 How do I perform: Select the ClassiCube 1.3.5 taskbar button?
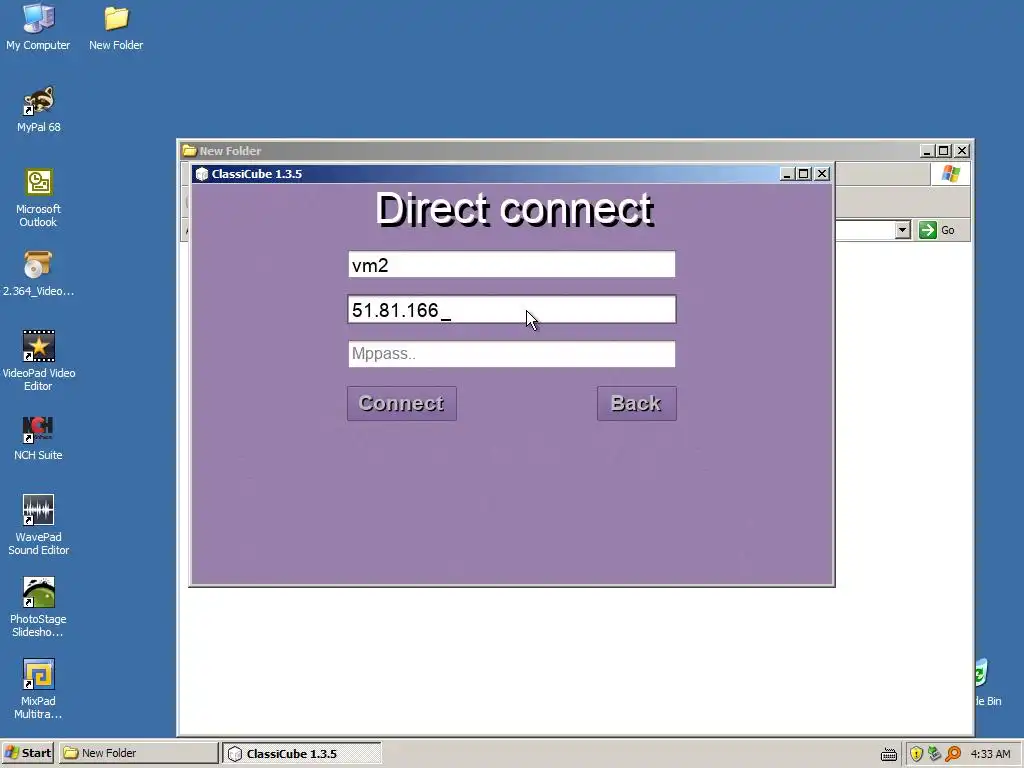pyautogui.click(x=302, y=753)
